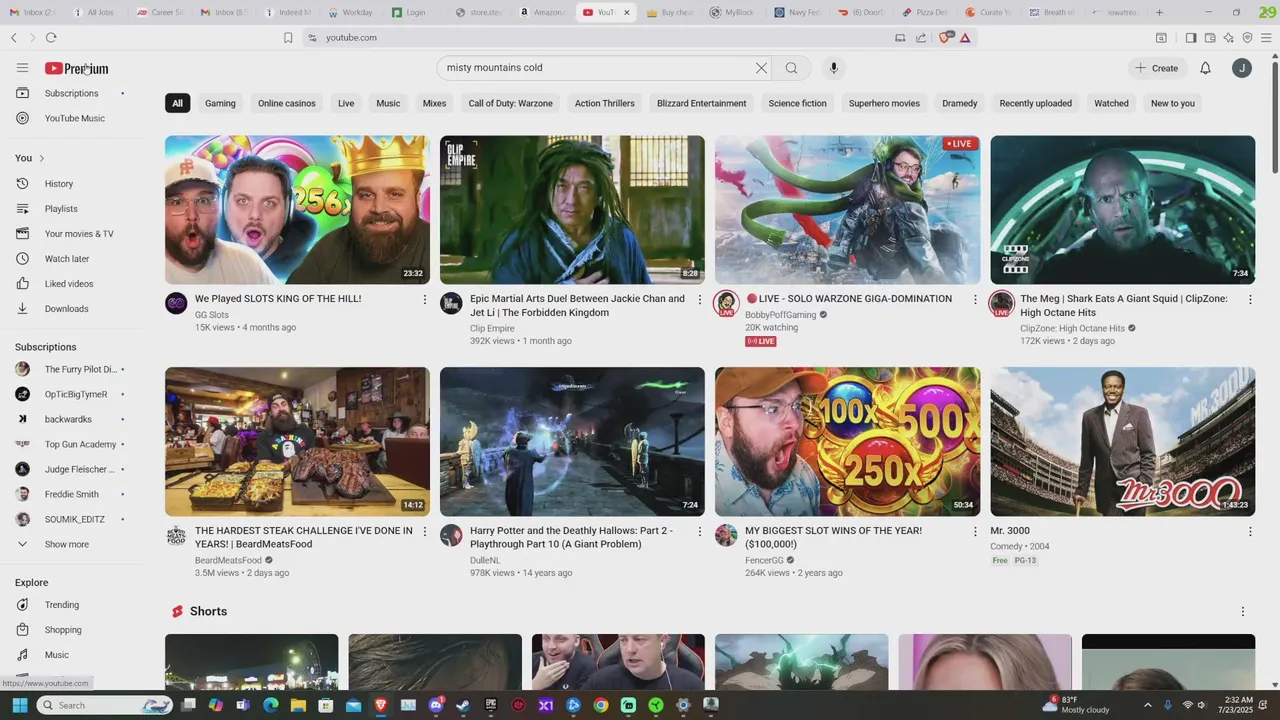The image size is (1280, 720).
Task: Open GG Slots channel avatar
Action: tap(176, 304)
